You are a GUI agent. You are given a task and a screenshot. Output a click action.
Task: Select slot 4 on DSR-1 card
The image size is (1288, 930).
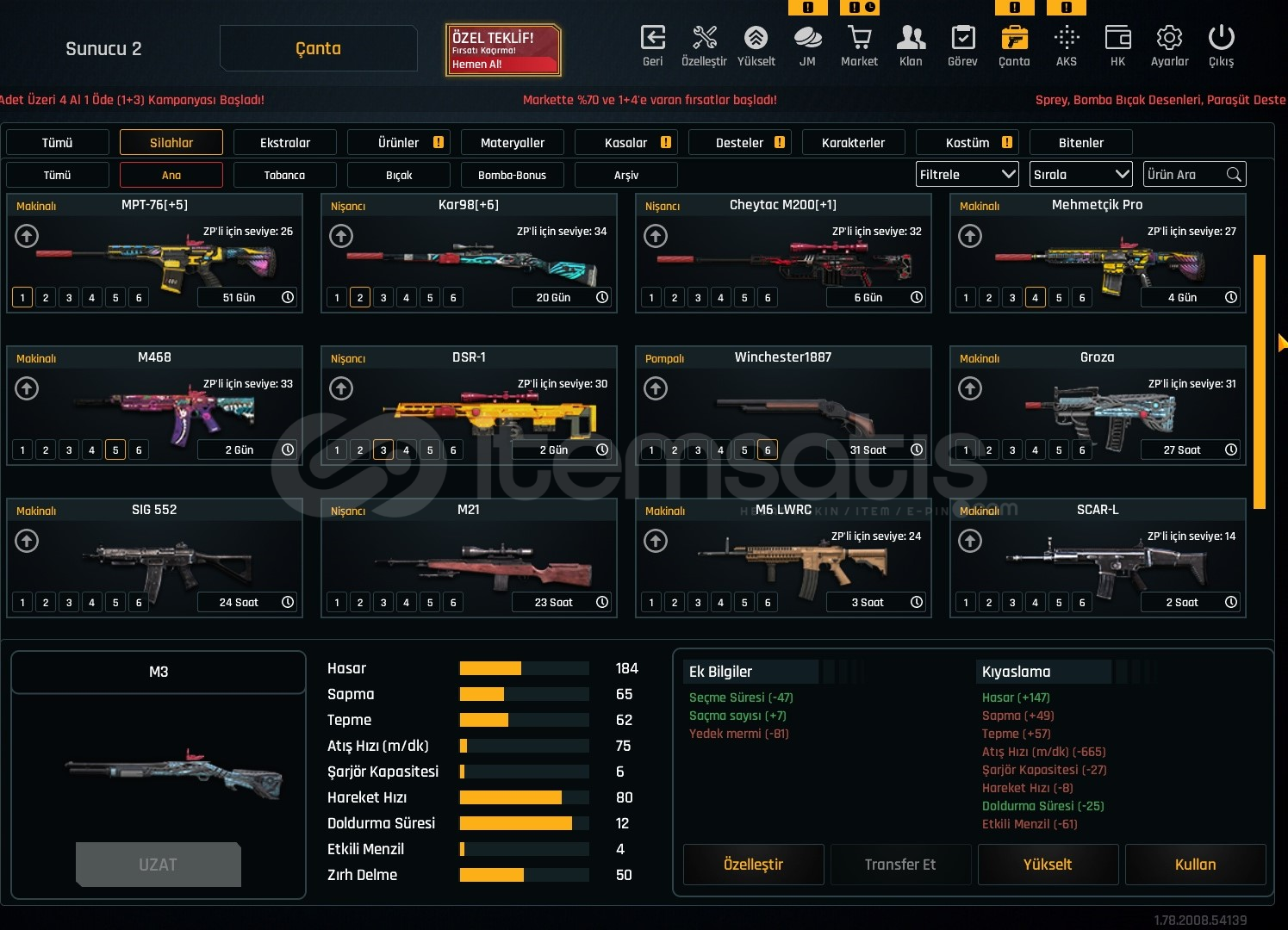coord(407,449)
